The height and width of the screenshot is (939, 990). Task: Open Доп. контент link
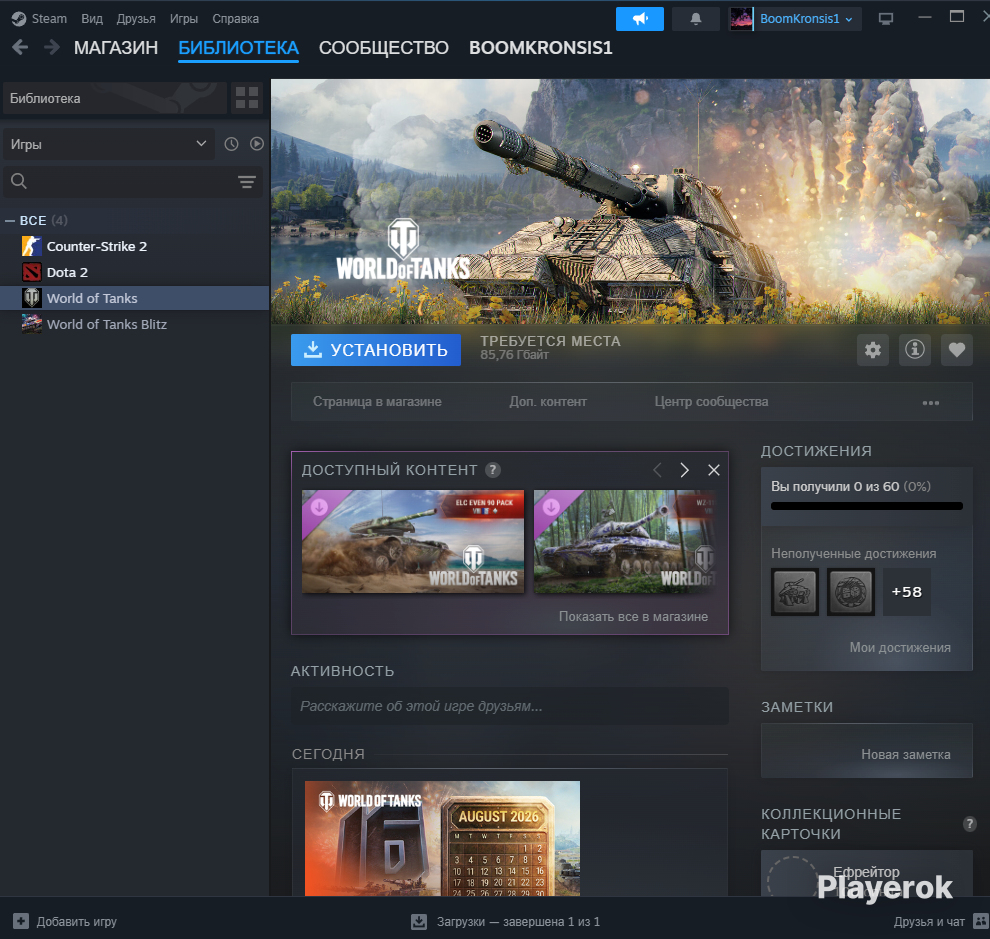(x=548, y=402)
